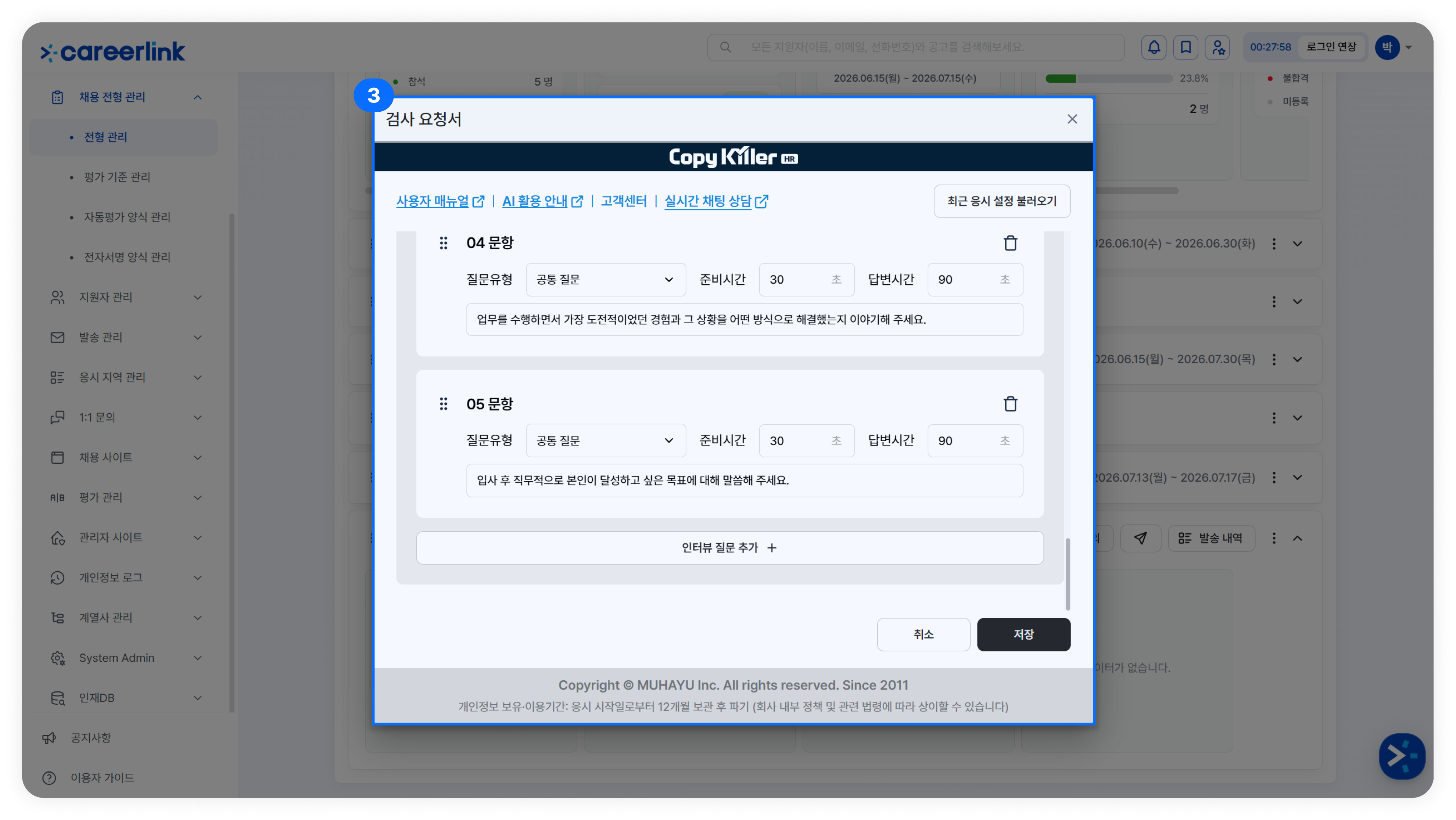Click the 지원자 관리 people icon
The width and height of the screenshot is (1456, 820).
(57, 297)
